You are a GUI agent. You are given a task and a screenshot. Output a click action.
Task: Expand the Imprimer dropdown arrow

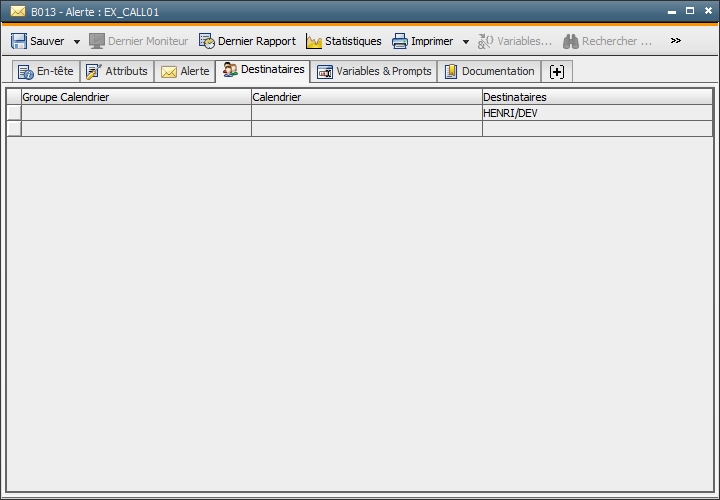coord(466,41)
